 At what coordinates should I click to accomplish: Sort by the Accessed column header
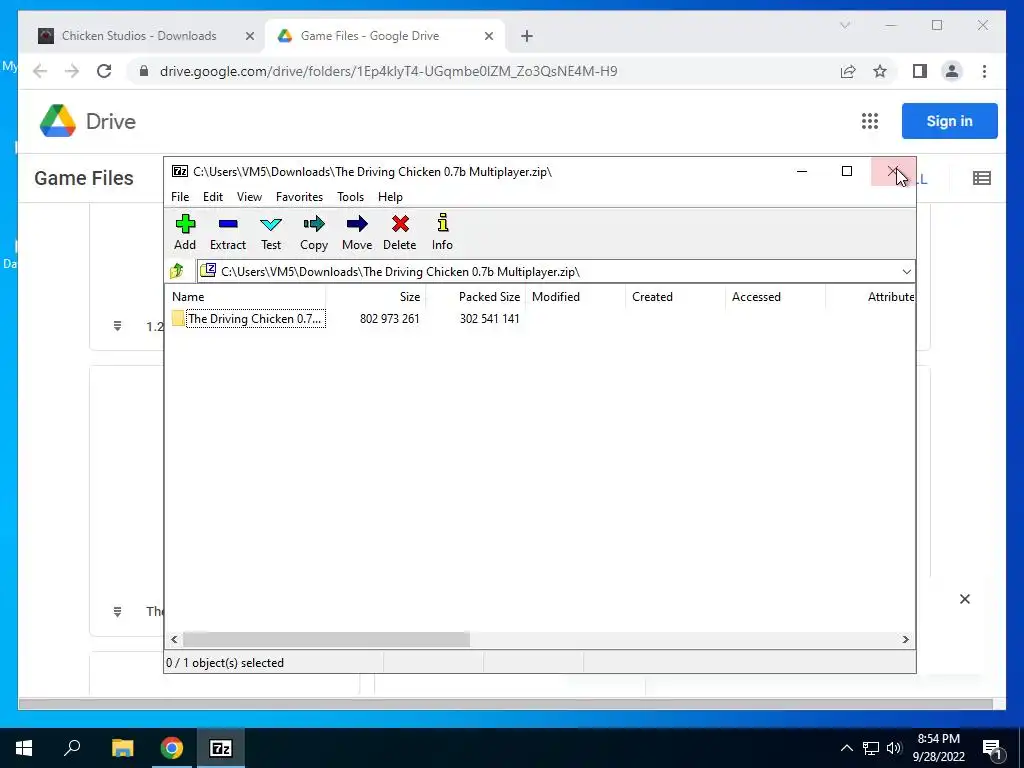pos(776,296)
